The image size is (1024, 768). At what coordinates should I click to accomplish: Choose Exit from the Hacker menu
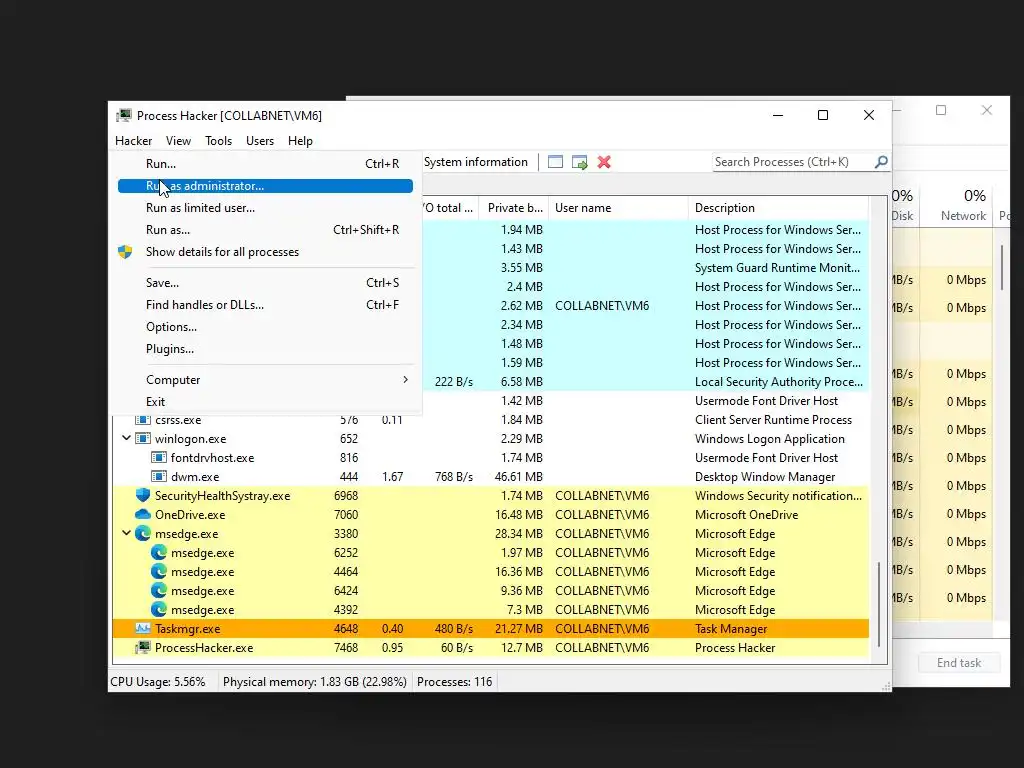265,402
